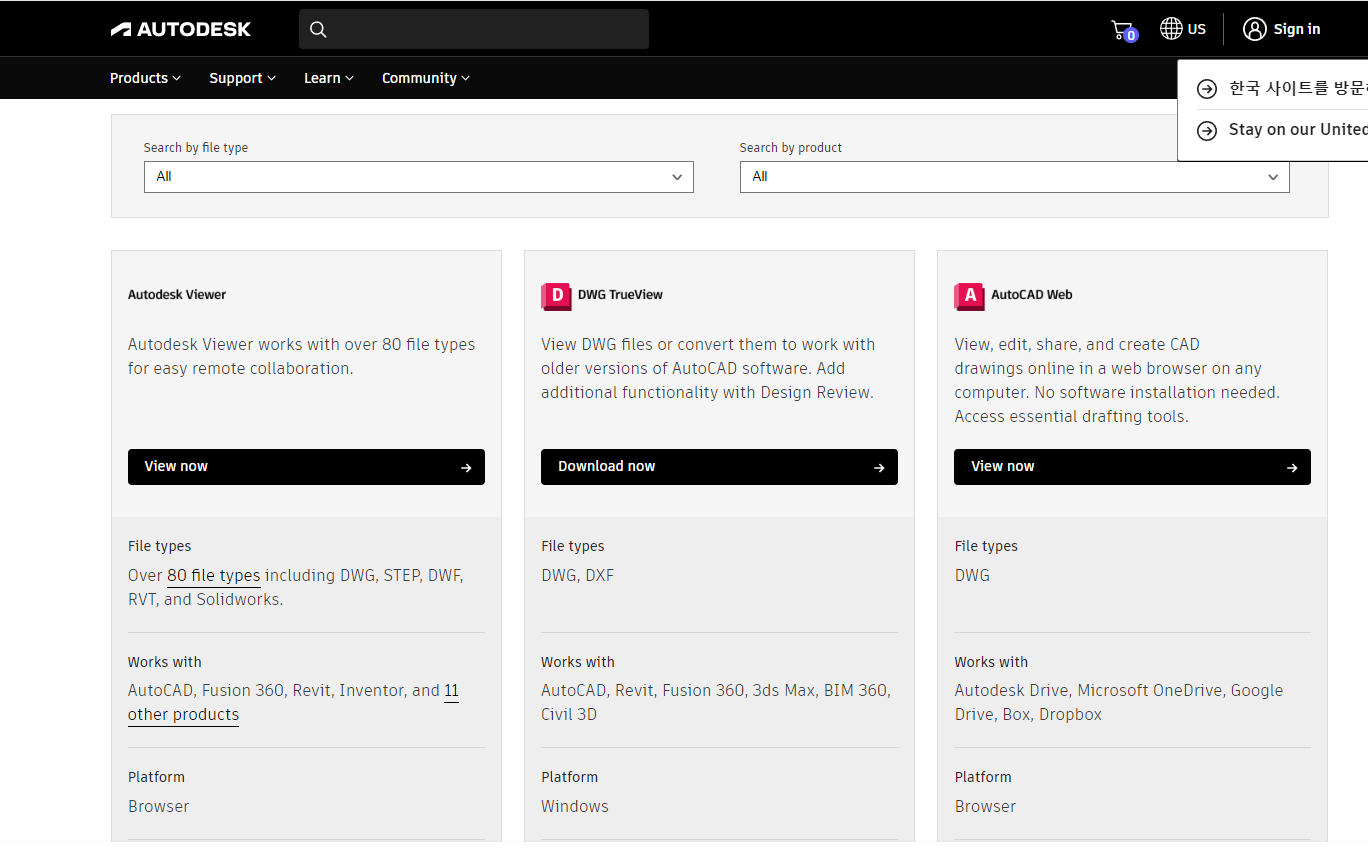Click View now for Autodesk Viewer
This screenshot has height=850, width=1368.
(x=306, y=467)
